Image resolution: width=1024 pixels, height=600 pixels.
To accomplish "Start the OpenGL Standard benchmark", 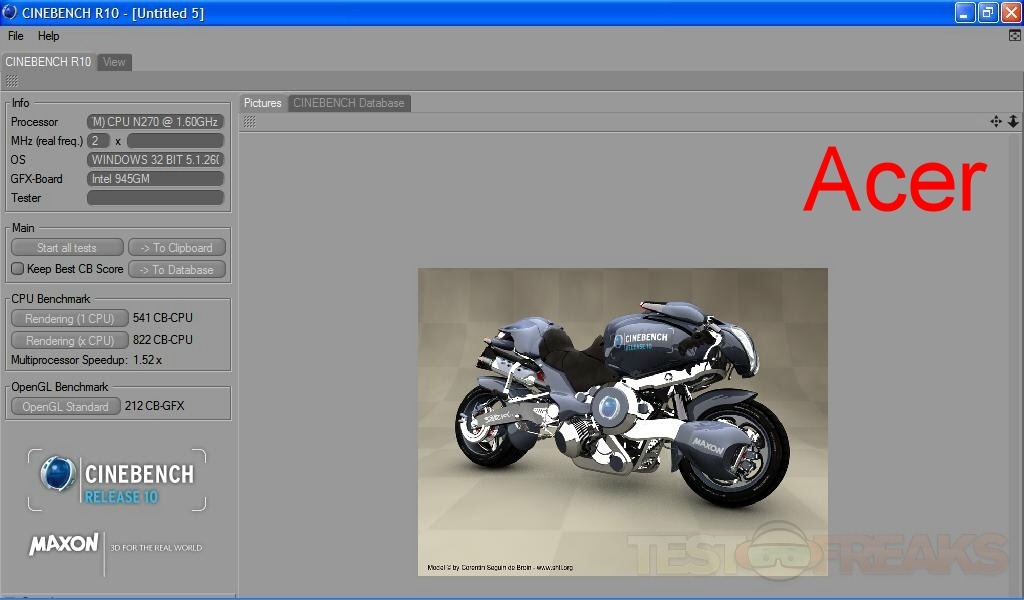I will 65,406.
